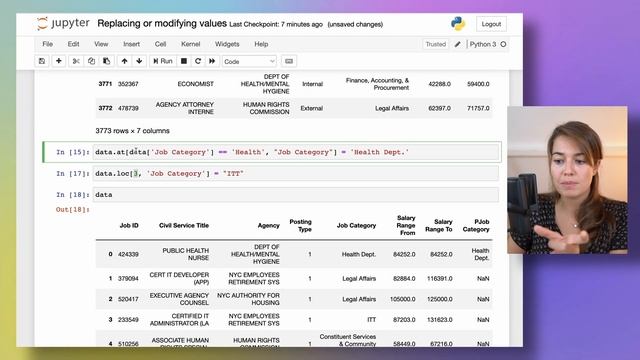The width and height of the screenshot is (640, 360).
Task: Restart kernel and run all icon
Action: [212, 61]
